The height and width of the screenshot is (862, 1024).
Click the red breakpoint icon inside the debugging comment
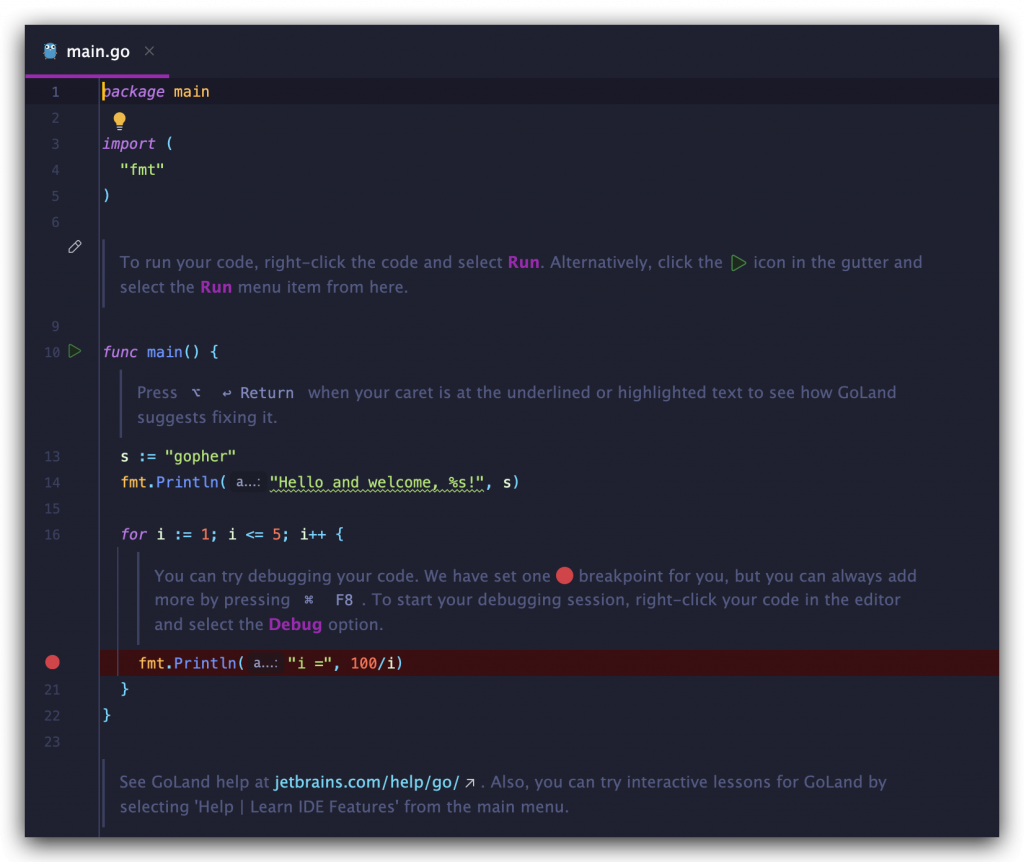tap(564, 575)
